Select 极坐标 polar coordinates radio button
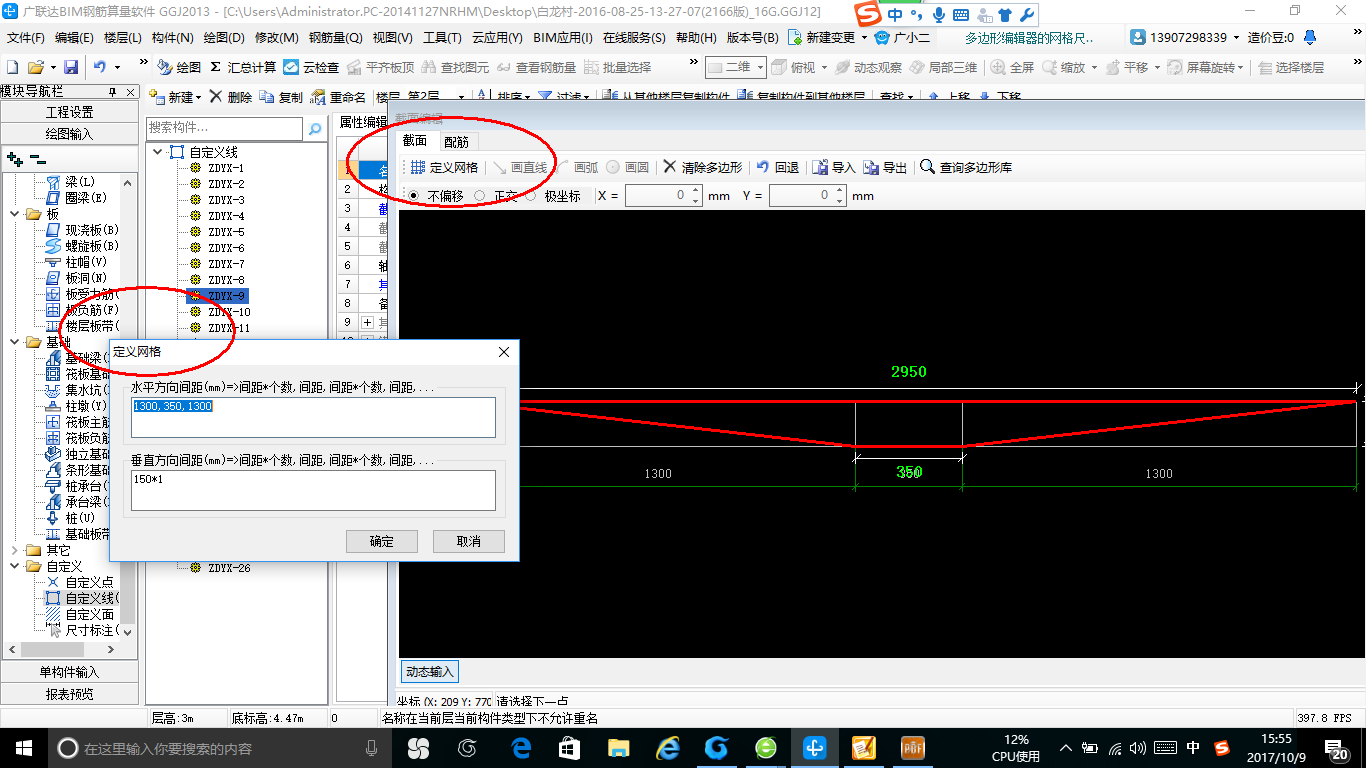Viewport: 1366px width, 768px height. coord(530,196)
